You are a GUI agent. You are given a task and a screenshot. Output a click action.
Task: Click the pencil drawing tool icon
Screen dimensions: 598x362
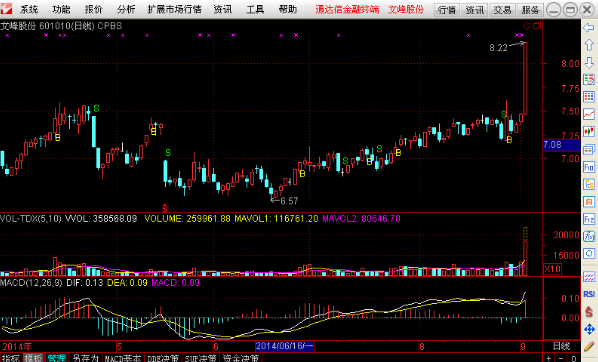(589, 346)
